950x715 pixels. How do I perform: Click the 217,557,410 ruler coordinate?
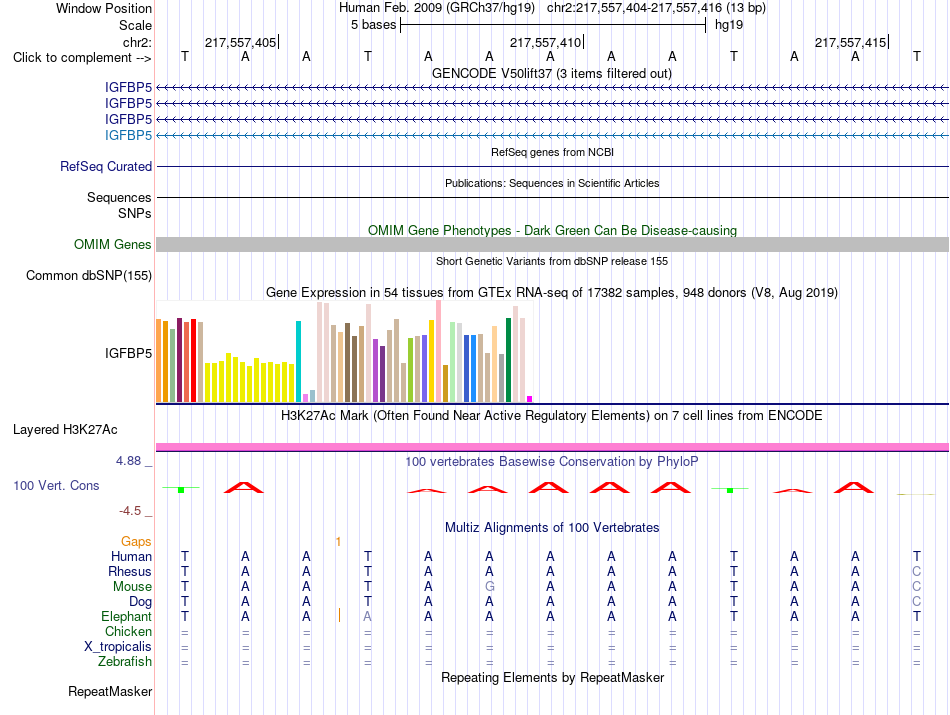click(x=545, y=42)
